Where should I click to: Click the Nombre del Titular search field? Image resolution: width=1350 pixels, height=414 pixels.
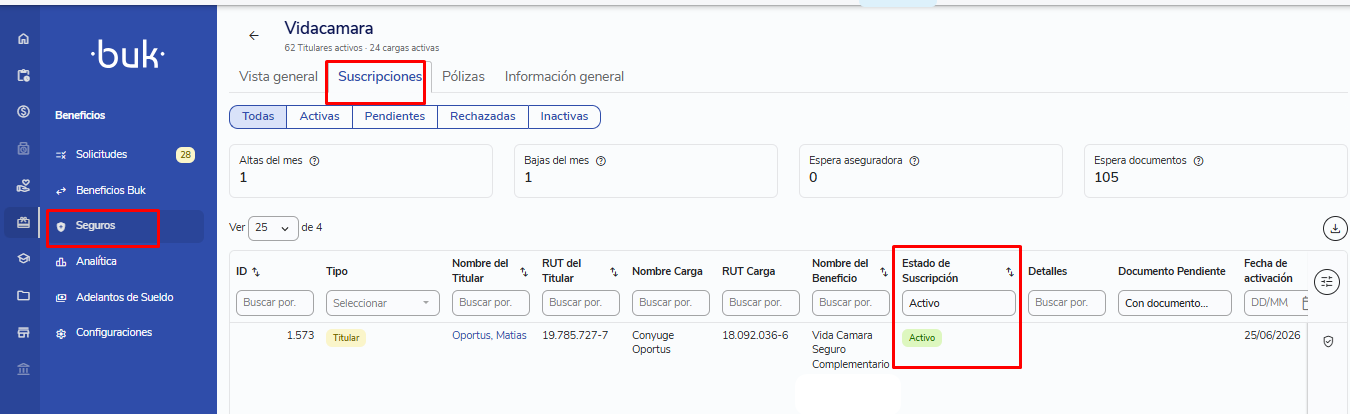point(490,303)
